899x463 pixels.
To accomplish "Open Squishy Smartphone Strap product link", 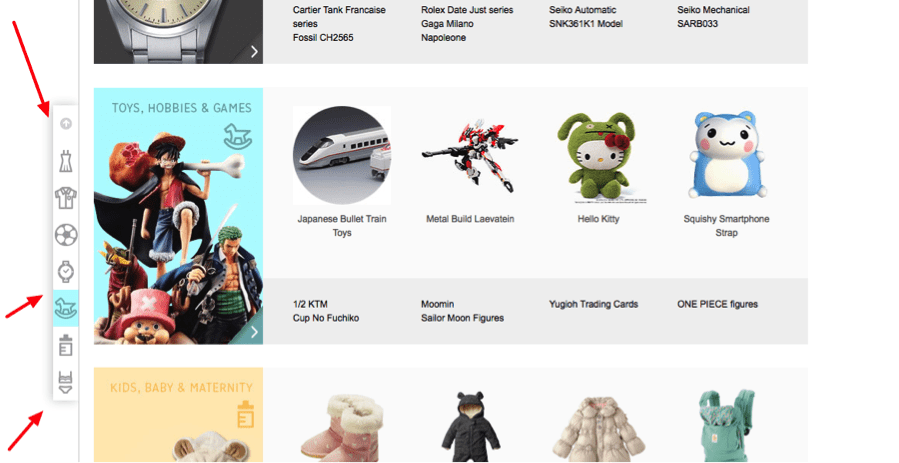I will [726, 226].
